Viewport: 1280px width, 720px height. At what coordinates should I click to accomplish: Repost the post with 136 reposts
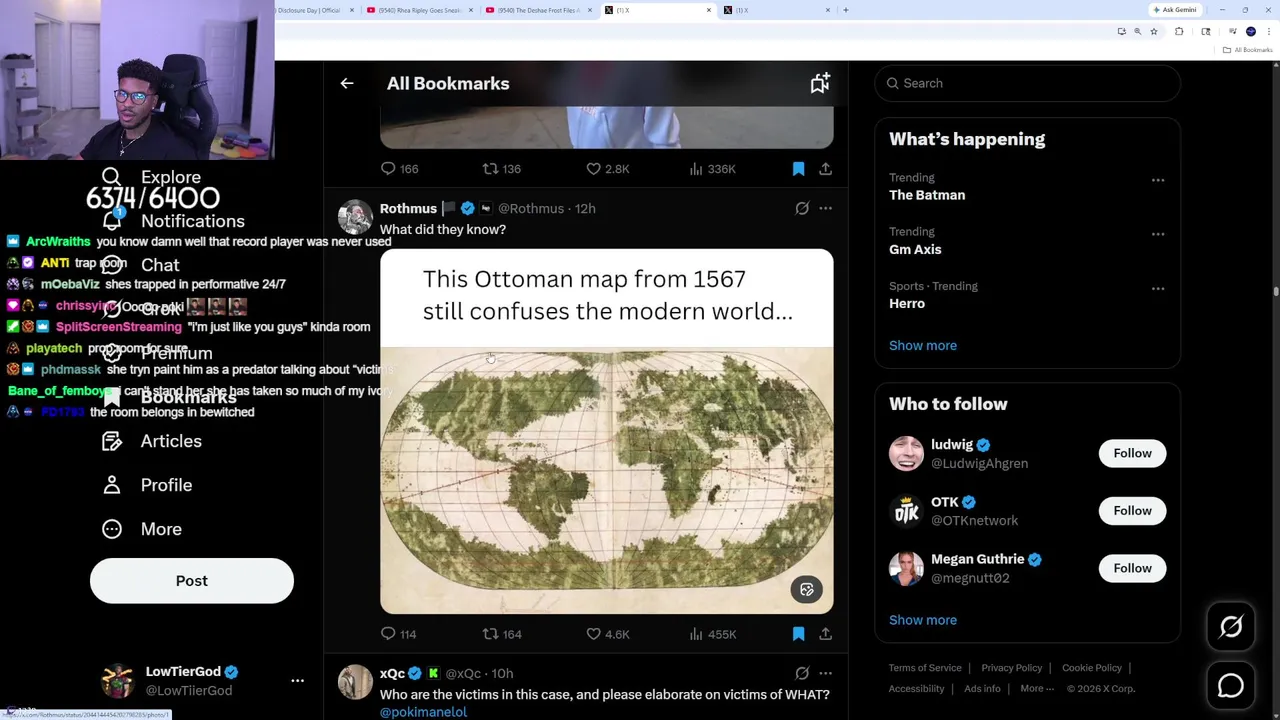[502, 169]
